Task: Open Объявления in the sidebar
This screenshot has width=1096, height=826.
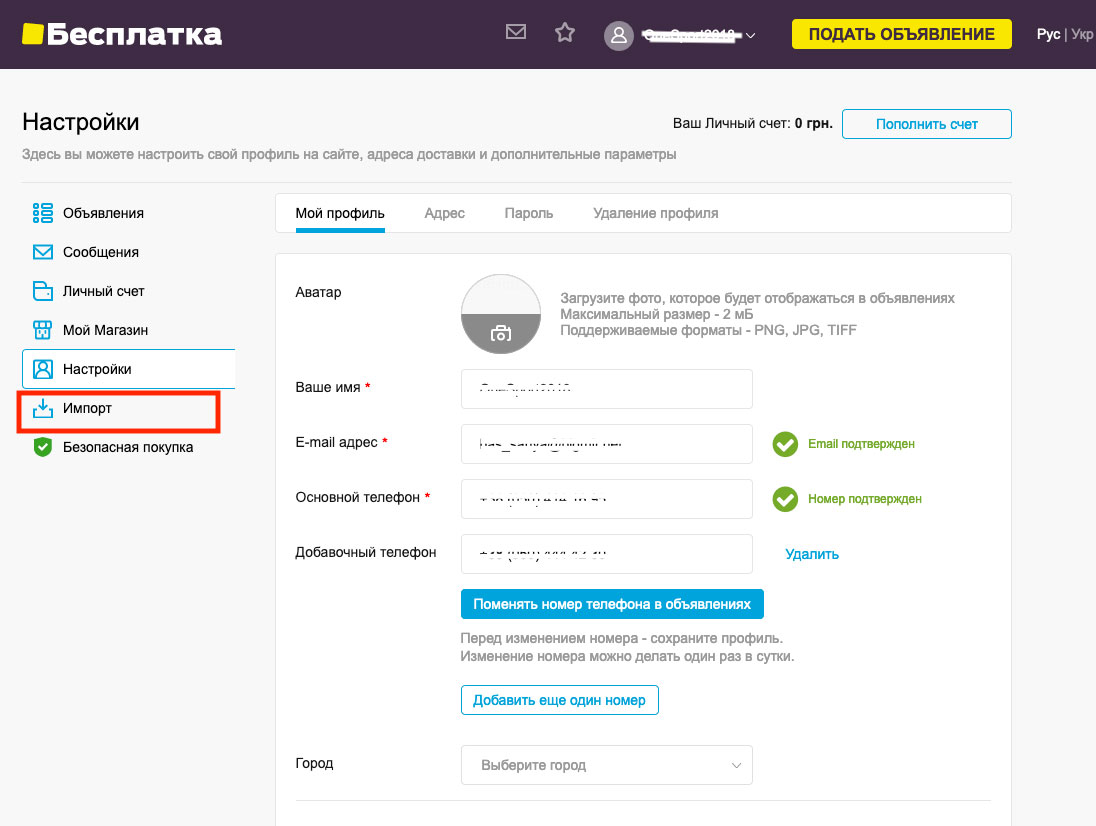Action: pyautogui.click(x=103, y=213)
